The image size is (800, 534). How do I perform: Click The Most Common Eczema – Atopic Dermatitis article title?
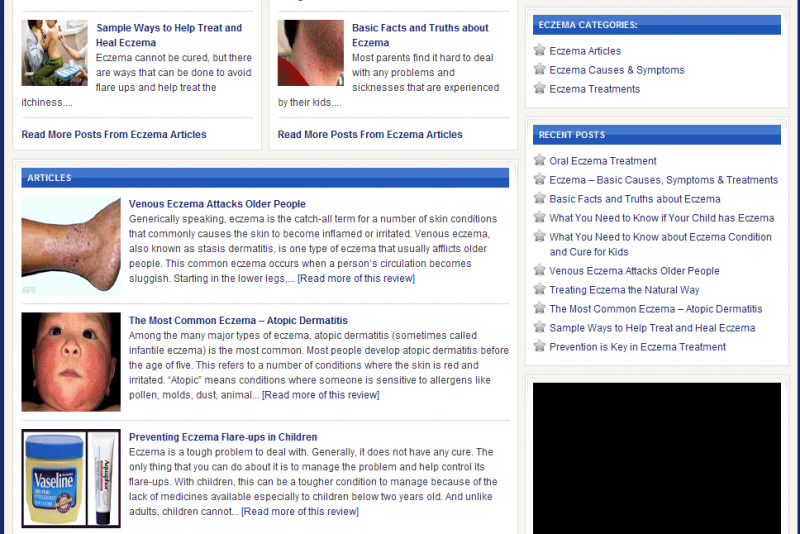[x=238, y=320]
